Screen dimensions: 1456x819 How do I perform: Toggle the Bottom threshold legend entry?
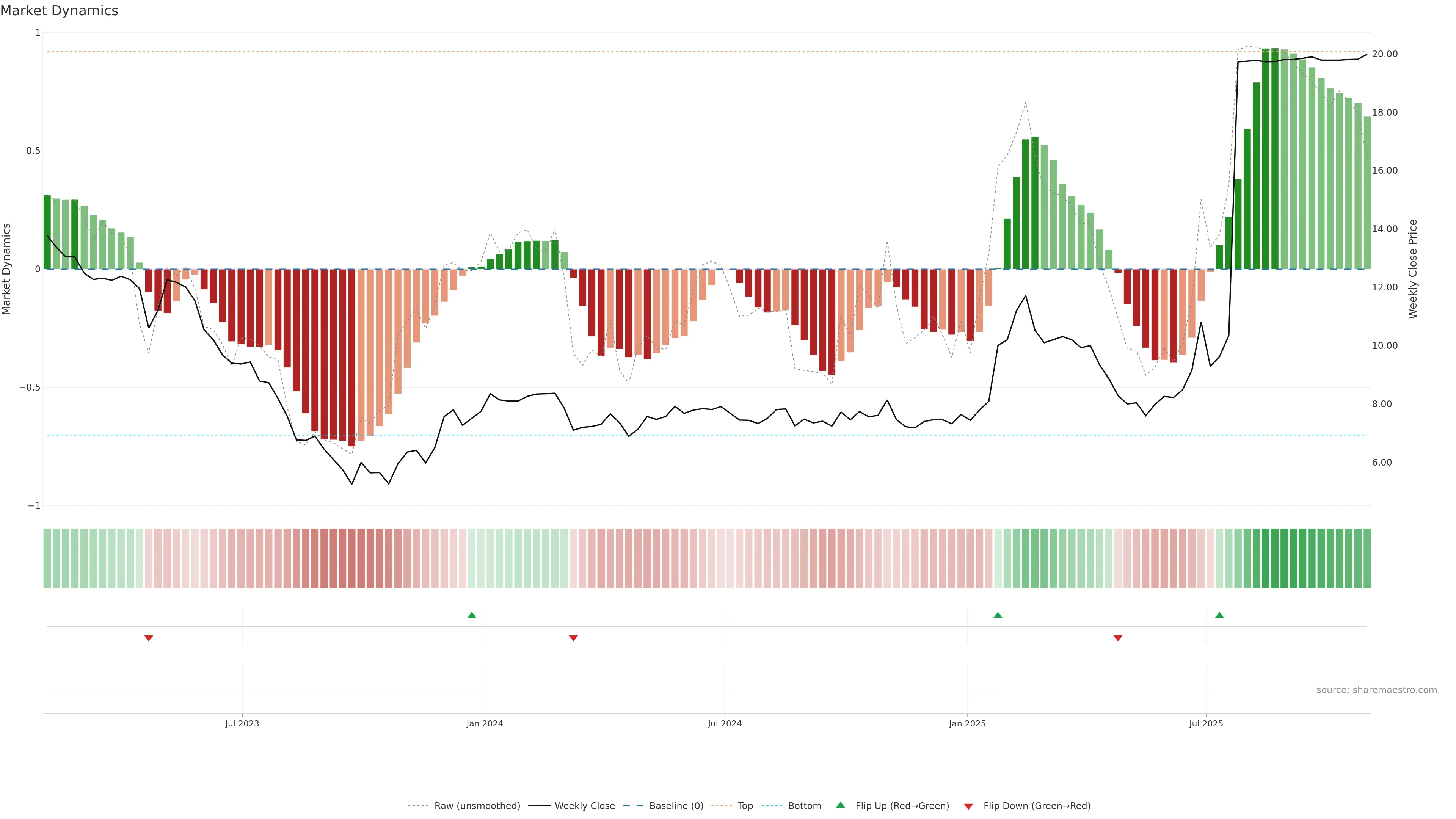pyautogui.click(x=804, y=806)
